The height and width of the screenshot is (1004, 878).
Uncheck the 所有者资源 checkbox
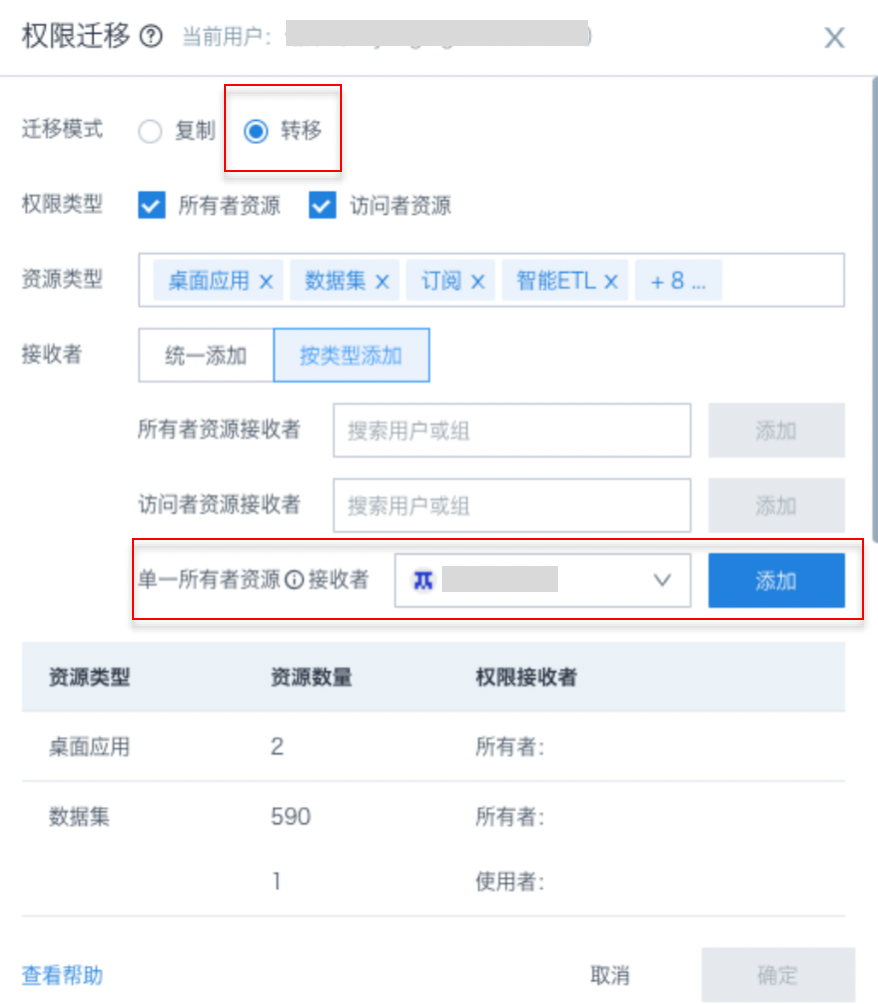(151, 206)
